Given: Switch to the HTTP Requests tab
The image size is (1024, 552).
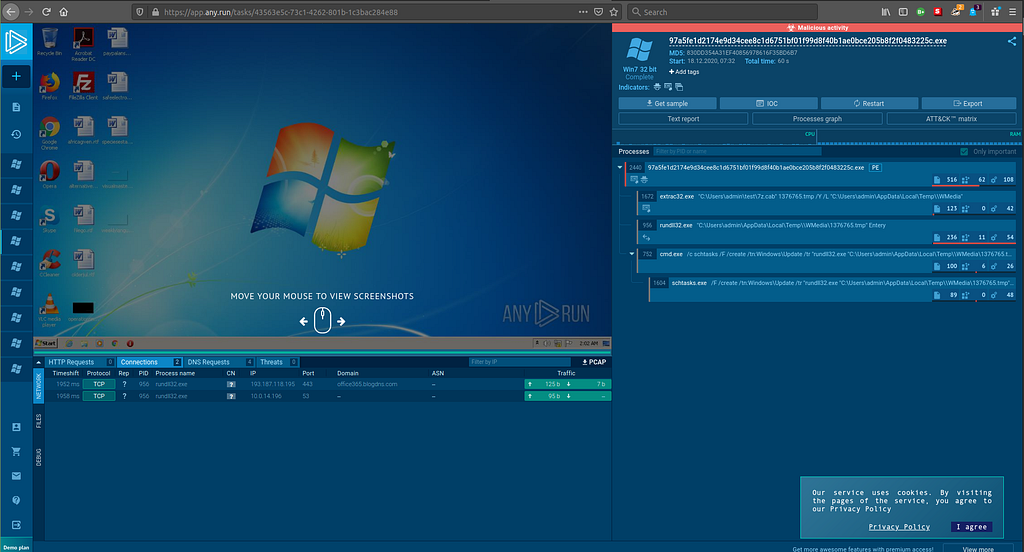Looking at the screenshot, I should pyautogui.click(x=81, y=362).
